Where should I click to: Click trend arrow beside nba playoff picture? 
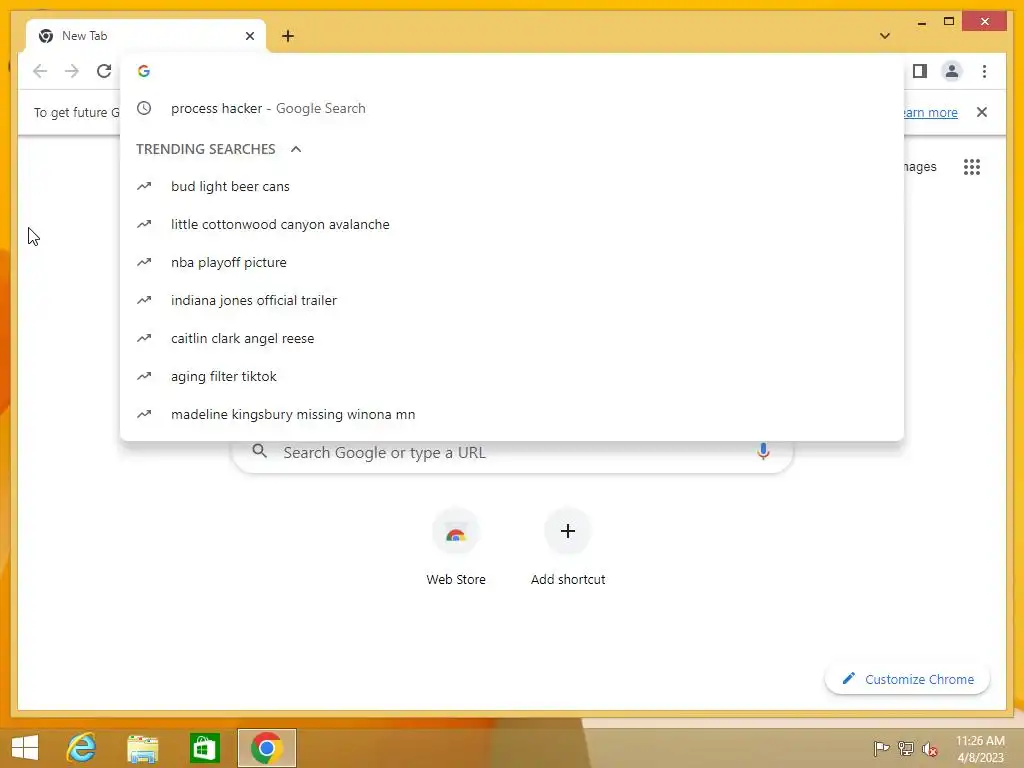pos(144,262)
